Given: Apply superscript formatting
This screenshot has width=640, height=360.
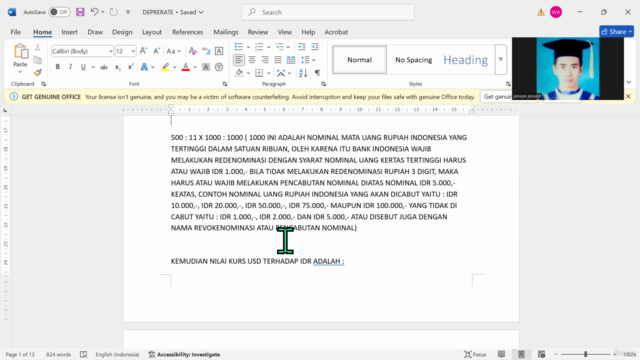Looking at the screenshot, I should click(x=130, y=67).
